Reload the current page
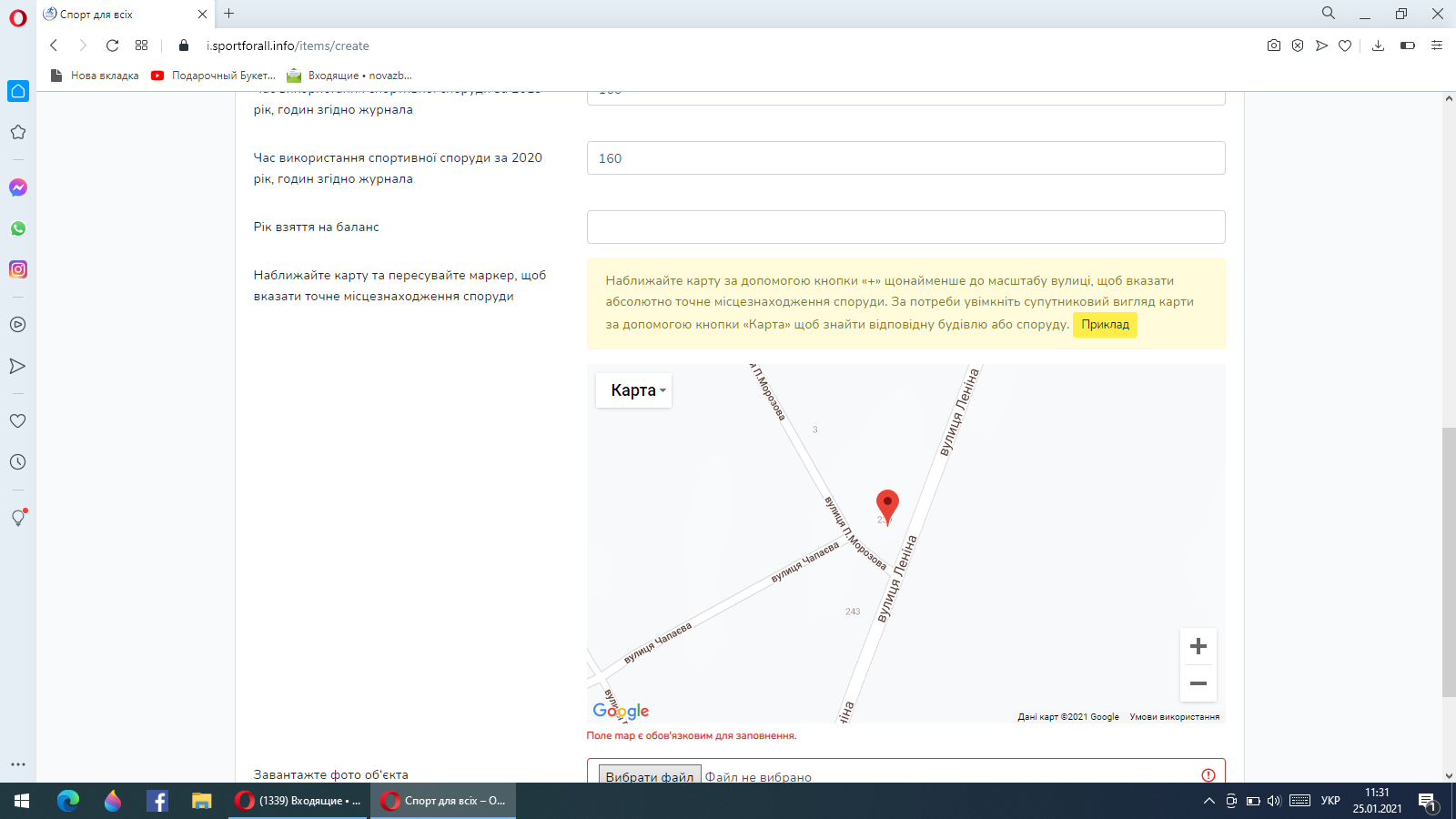1456x819 pixels. 112,45
